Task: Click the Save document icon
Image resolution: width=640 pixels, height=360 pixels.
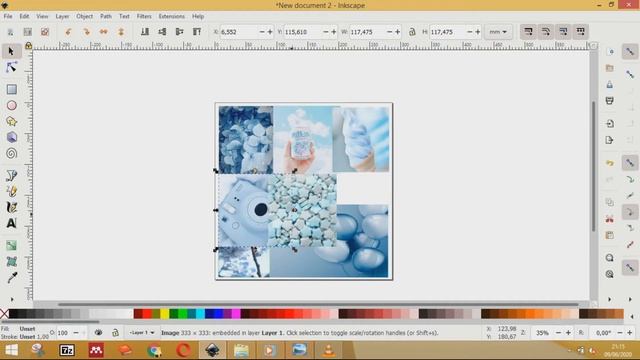Action: (609, 84)
